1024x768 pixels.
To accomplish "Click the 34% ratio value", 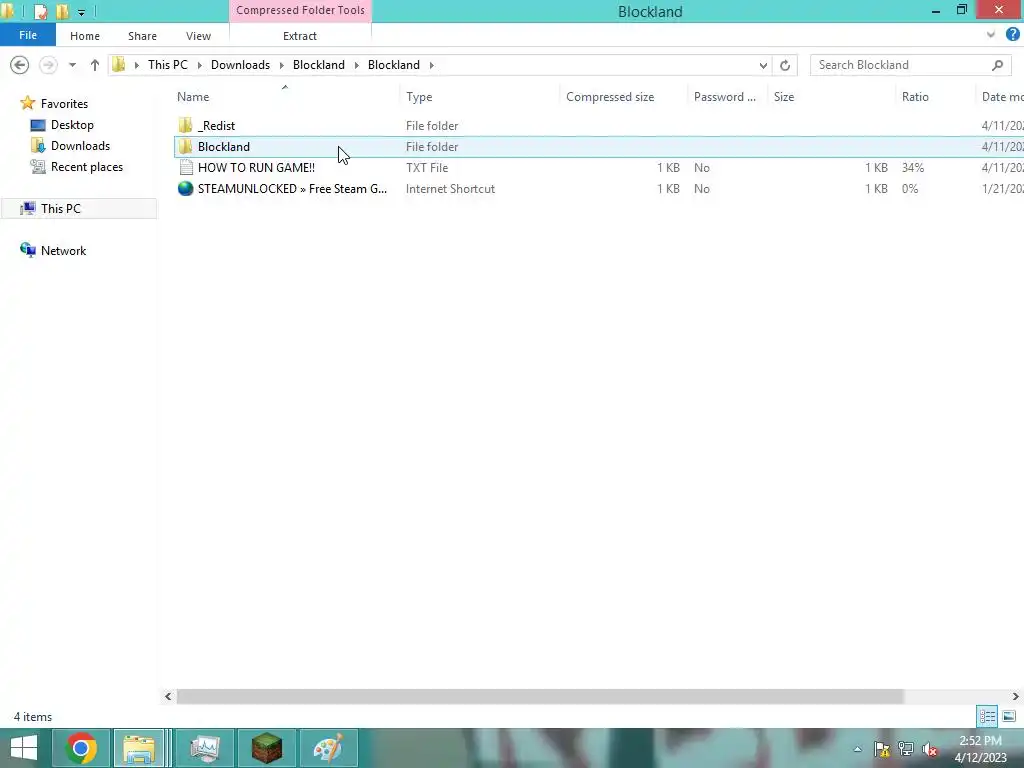I will (x=912, y=168).
